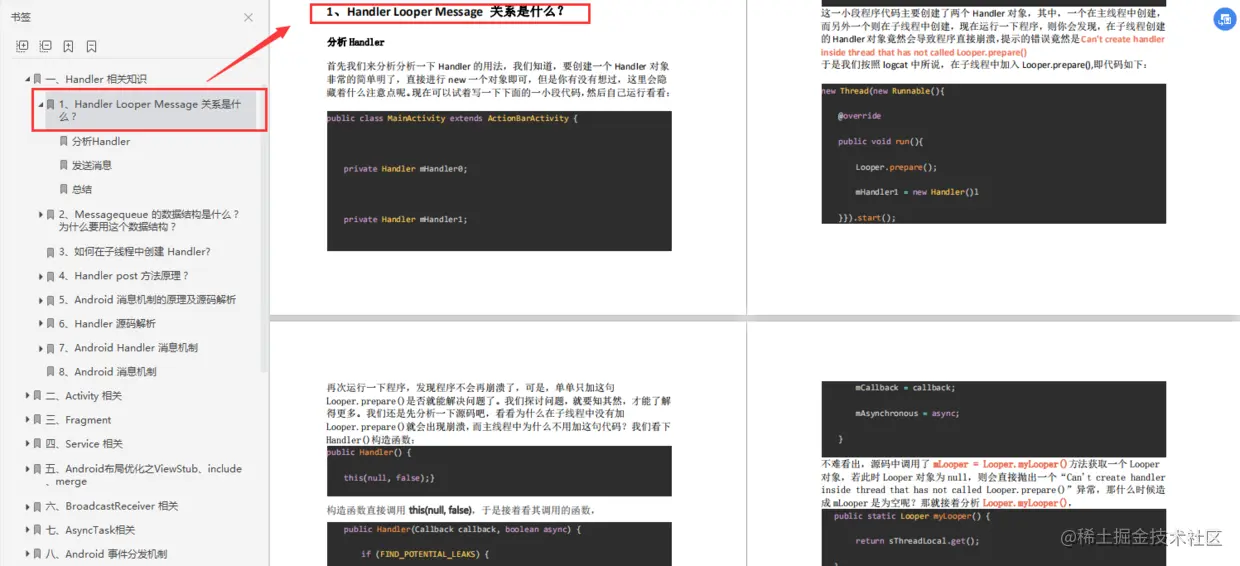Viewport: 1240px width, 566px height.
Task: Select chapter 六、BroadcastReceiver 相关
Action: click(x=112, y=506)
